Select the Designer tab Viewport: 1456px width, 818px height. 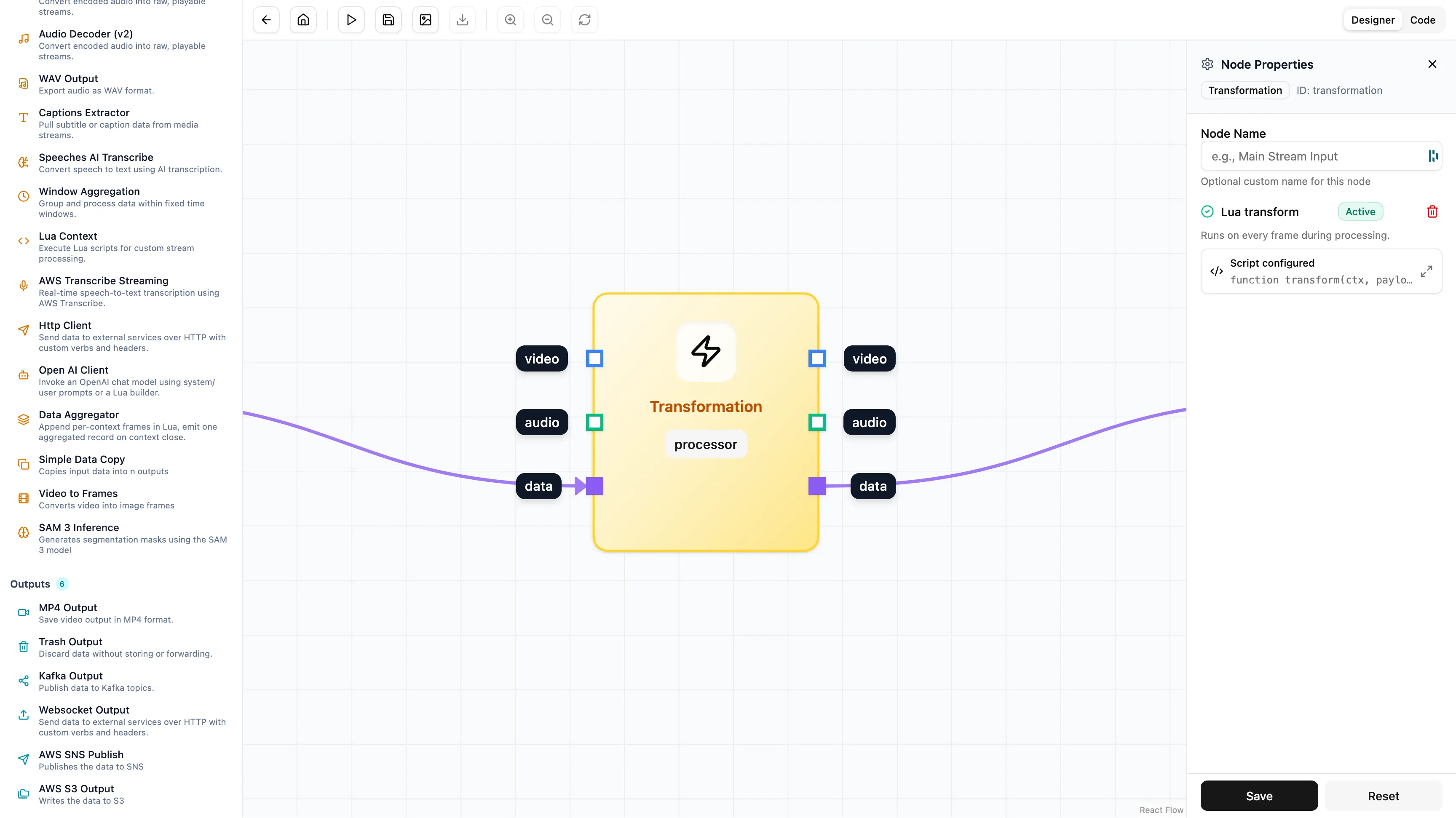coord(1373,19)
